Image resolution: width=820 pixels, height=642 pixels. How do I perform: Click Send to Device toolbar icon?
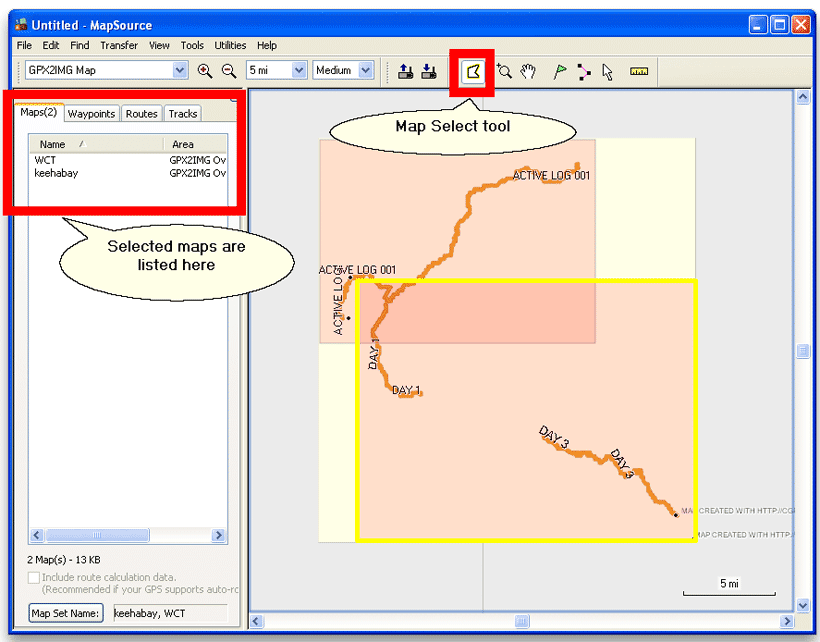(405, 71)
